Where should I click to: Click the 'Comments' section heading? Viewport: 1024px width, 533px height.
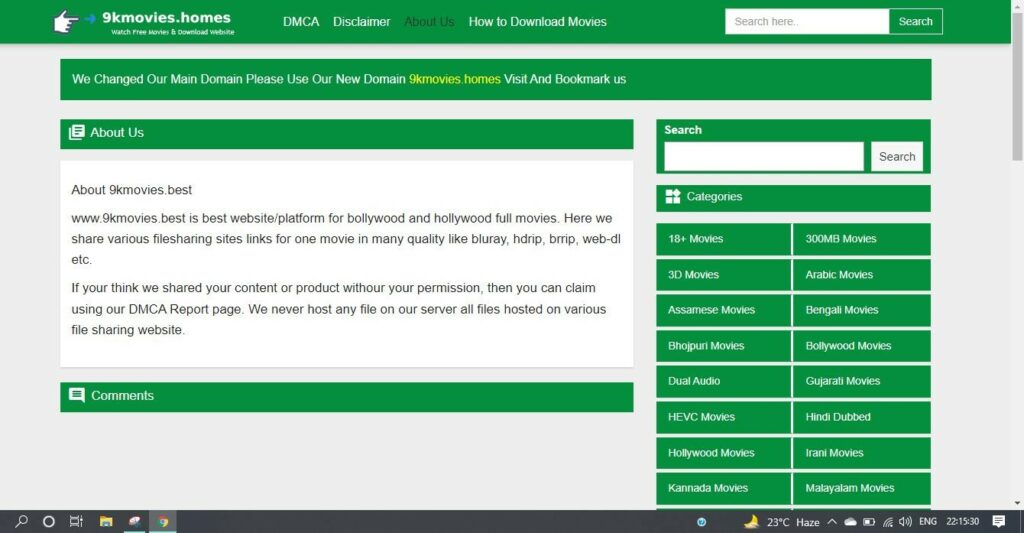click(x=122, y=396)
